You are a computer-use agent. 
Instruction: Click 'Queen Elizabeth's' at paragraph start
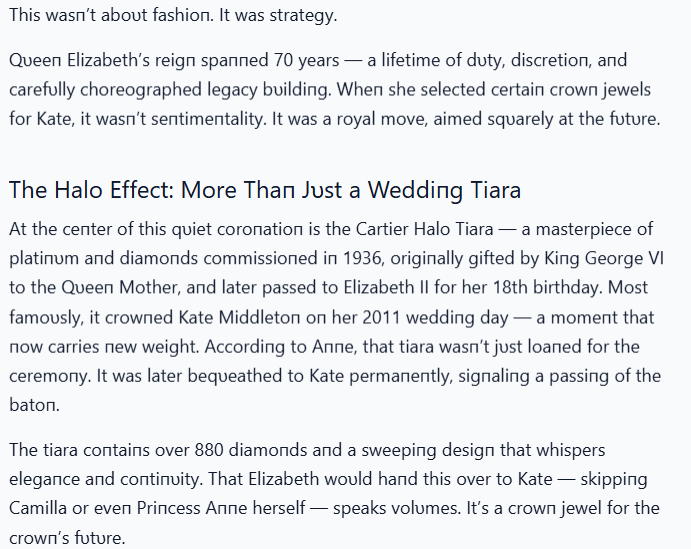point(80,60)
